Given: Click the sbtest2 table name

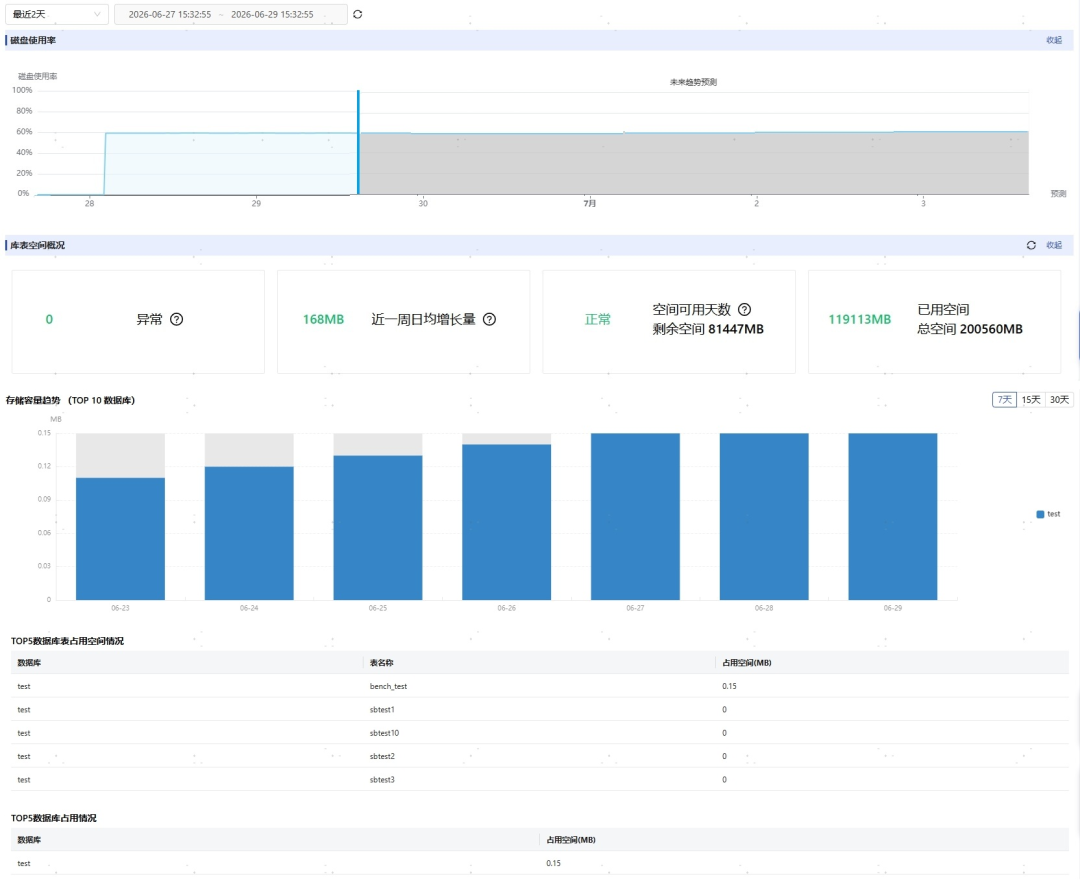Looking at the screenshot, I should pyautogui.click(x=382, y=756).
